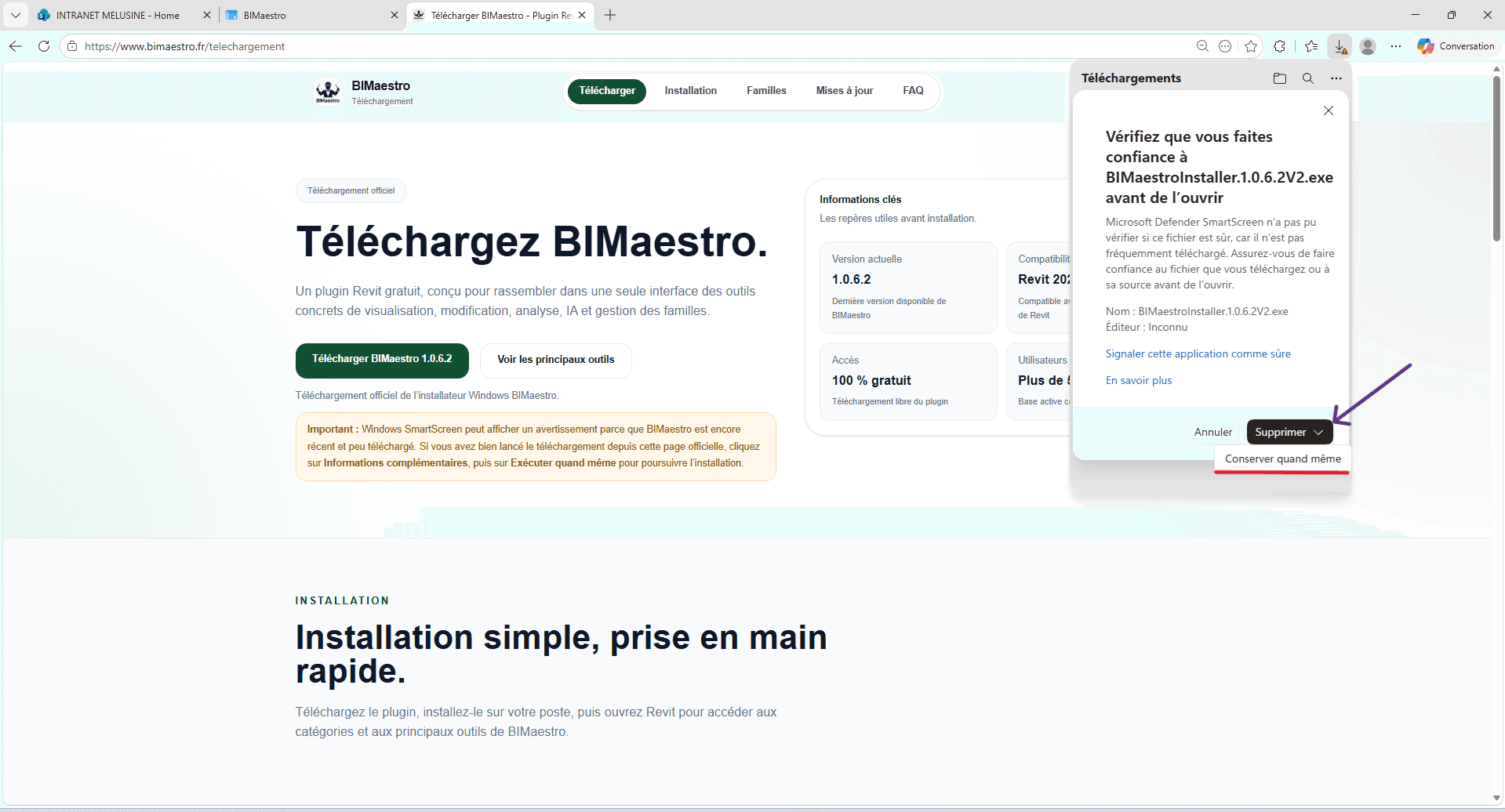
Task: Open the browser extensions puzzle icon
Action: point(1280,46)
